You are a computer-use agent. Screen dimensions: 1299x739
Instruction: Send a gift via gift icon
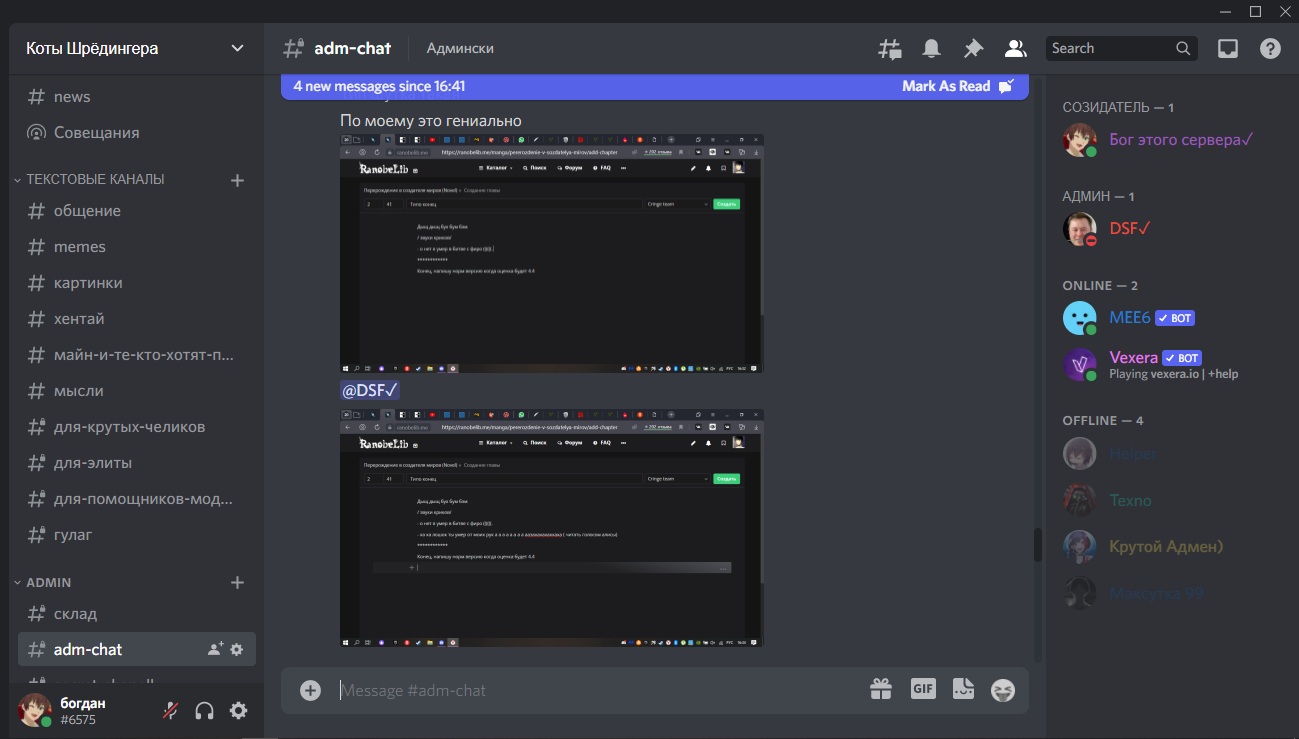tap(880, 689)
